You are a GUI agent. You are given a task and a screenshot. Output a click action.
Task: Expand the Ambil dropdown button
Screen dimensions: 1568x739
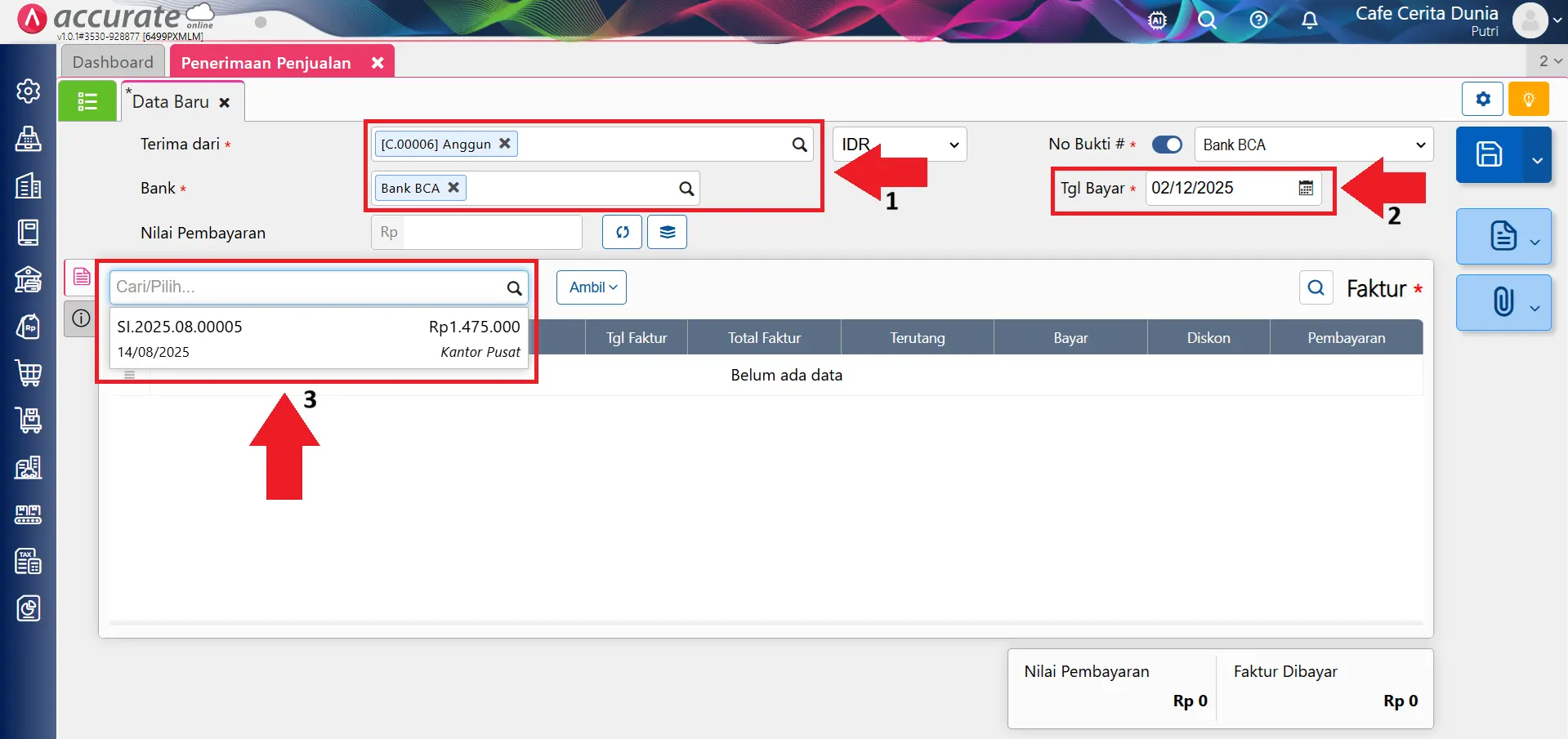[592, 287]
